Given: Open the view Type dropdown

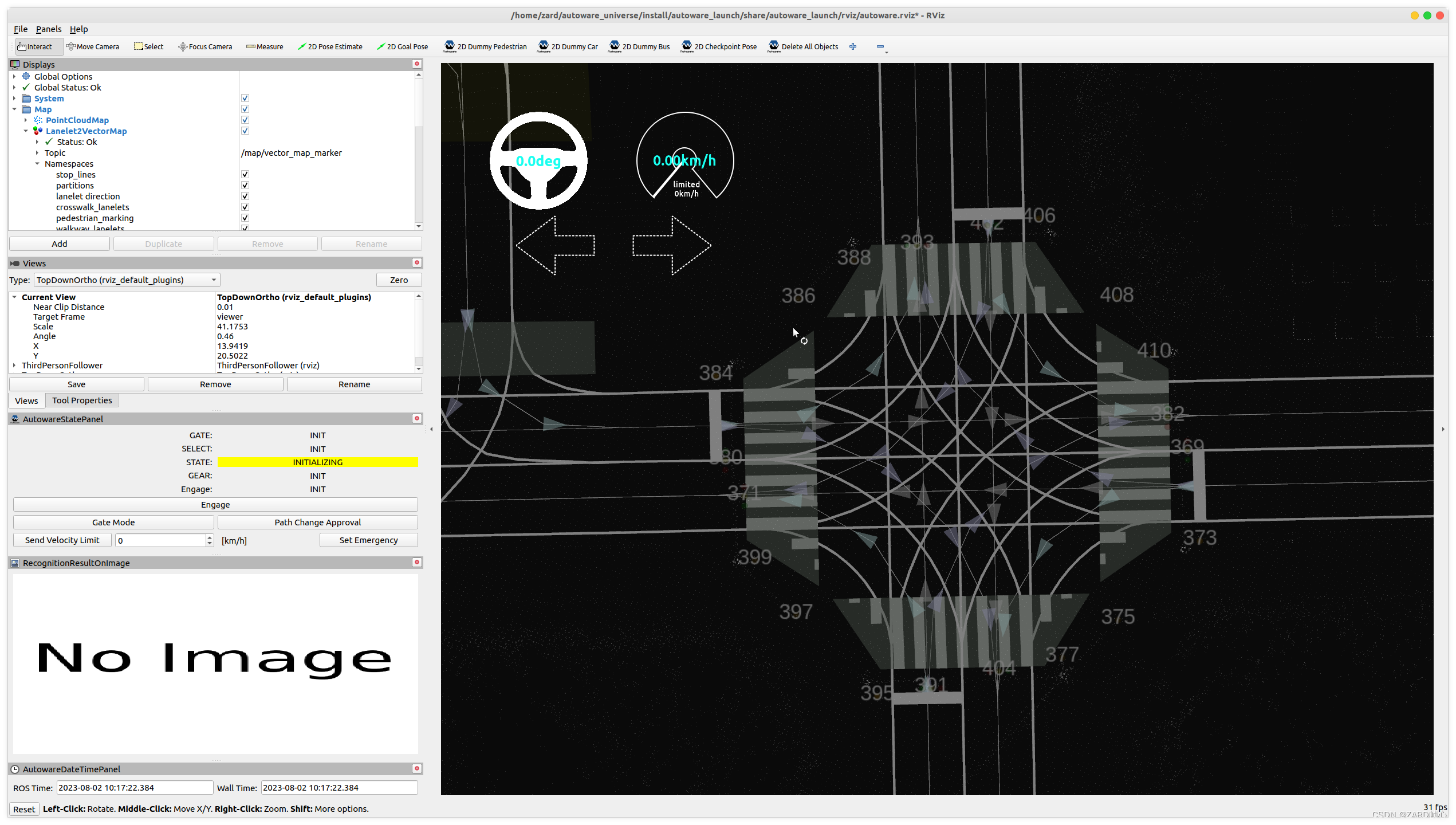Looking at the screenshot, I should tap(127, 280).
